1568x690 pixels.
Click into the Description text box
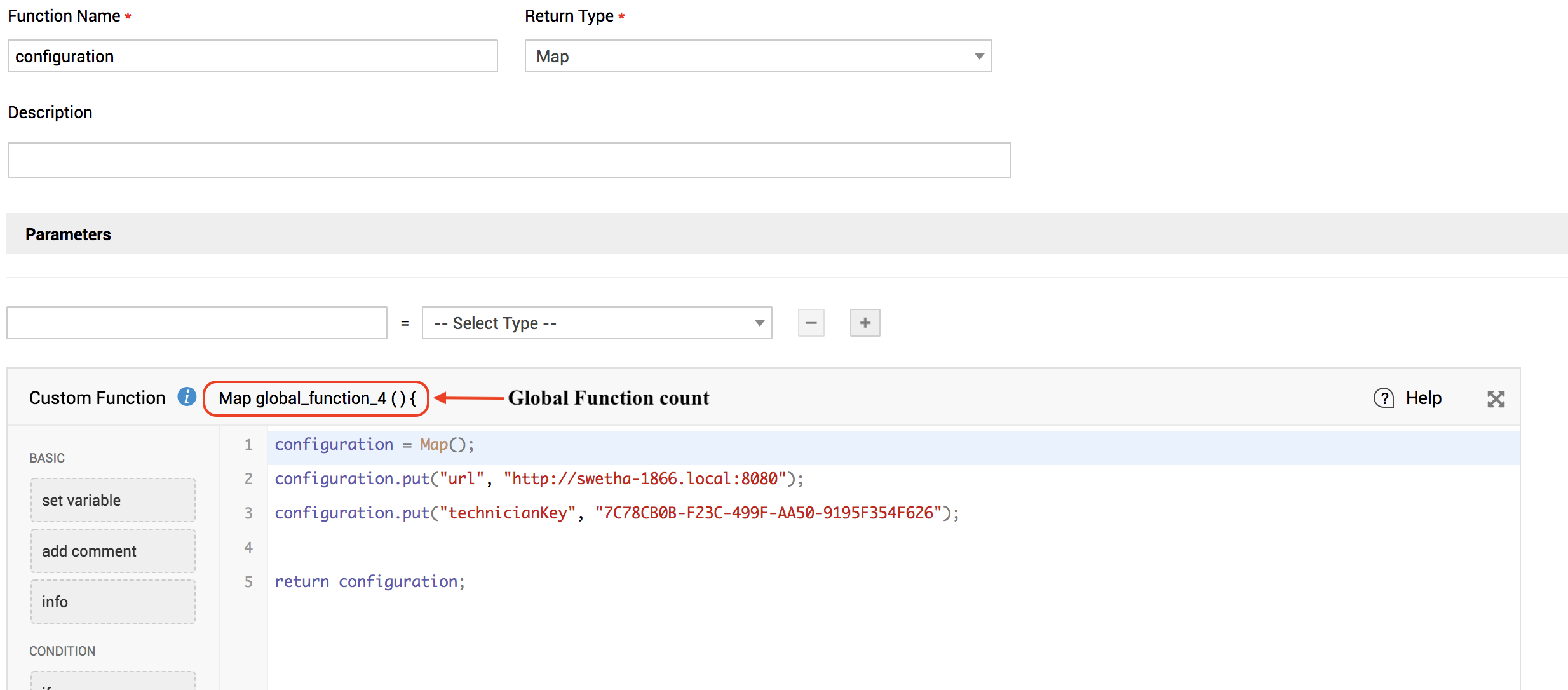(508, 160)
